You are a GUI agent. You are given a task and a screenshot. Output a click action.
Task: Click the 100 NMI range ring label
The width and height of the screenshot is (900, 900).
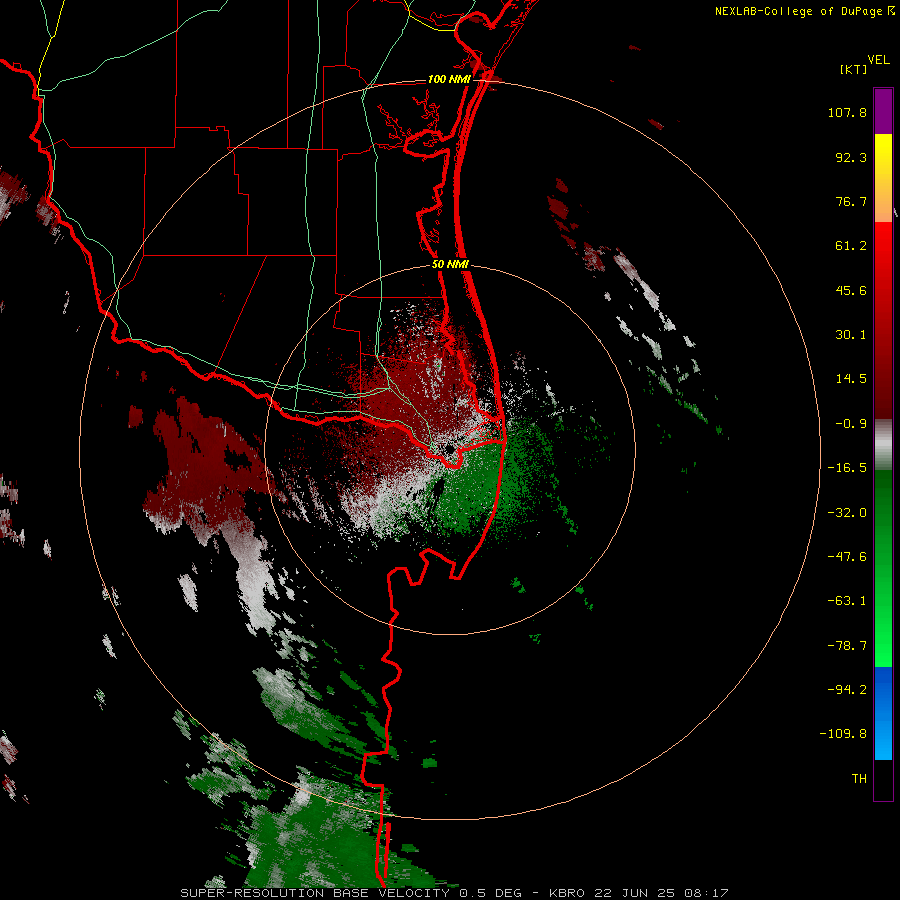pos(449,79)
